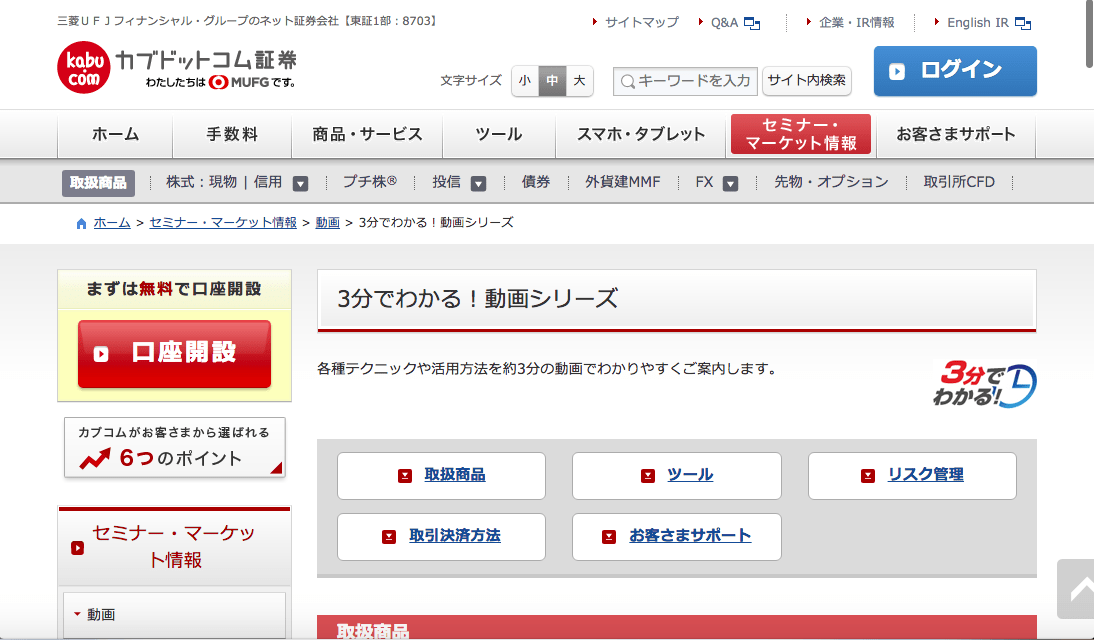Set font size to 大
This screenshot has height=640, width=1094.
[x=579, y=81]
